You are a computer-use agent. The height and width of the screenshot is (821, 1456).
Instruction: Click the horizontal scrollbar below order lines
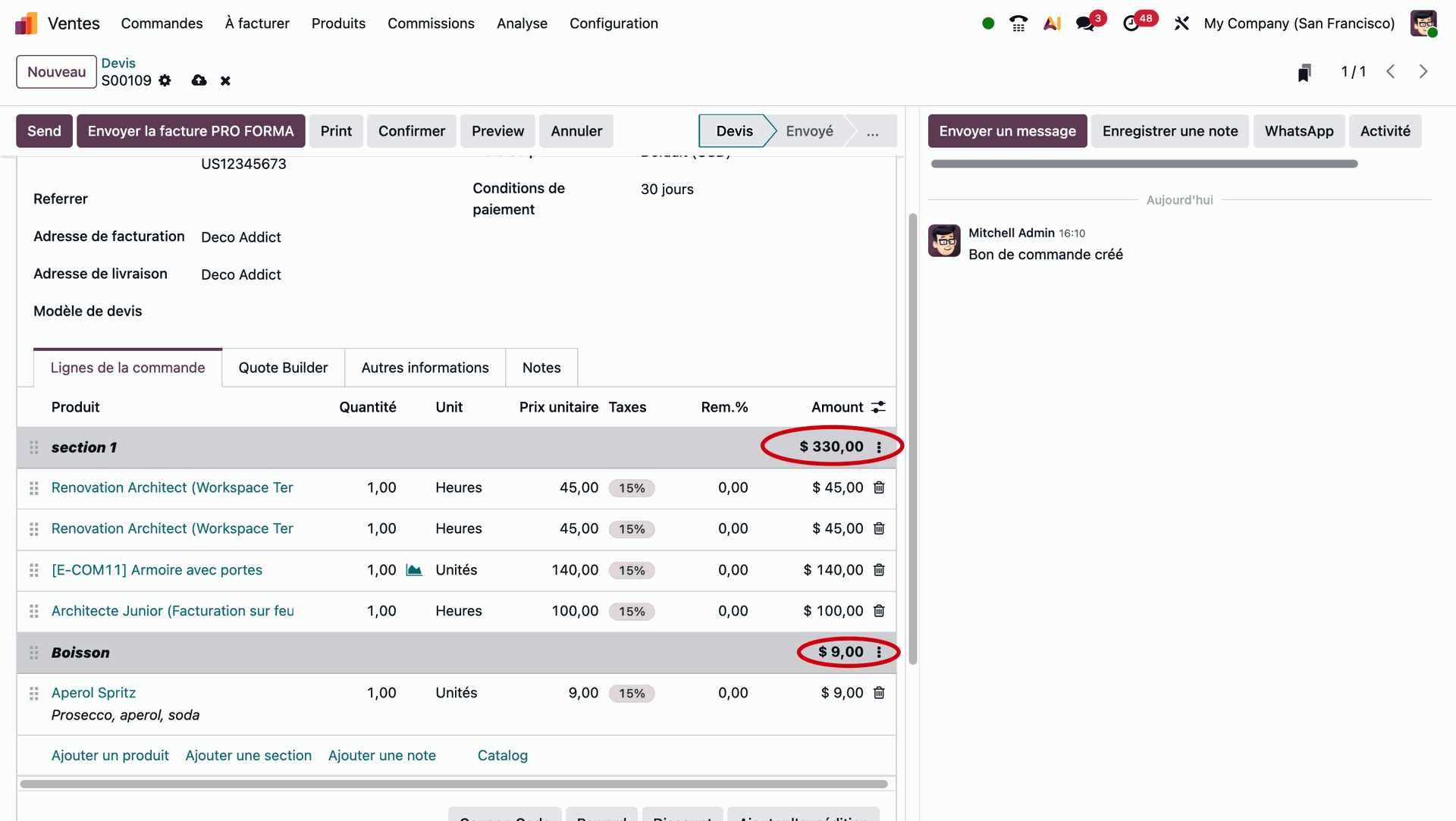pyautogui.click(x=453, y=784)
